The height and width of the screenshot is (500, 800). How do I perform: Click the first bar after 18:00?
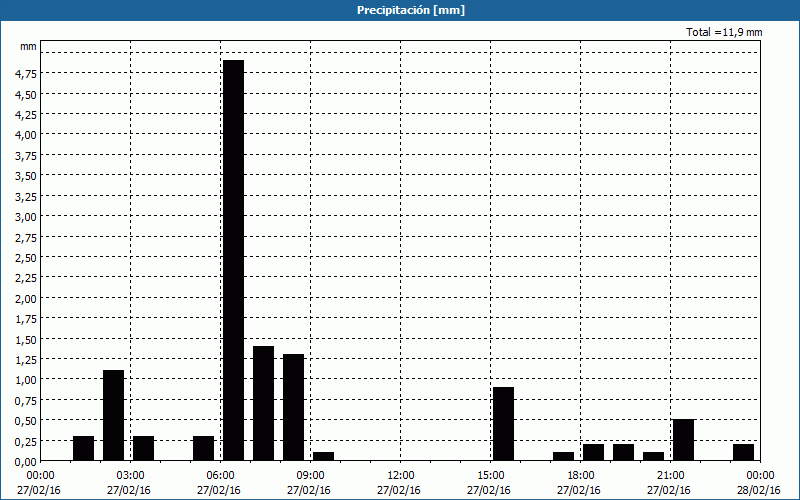(x=593, y=452)
